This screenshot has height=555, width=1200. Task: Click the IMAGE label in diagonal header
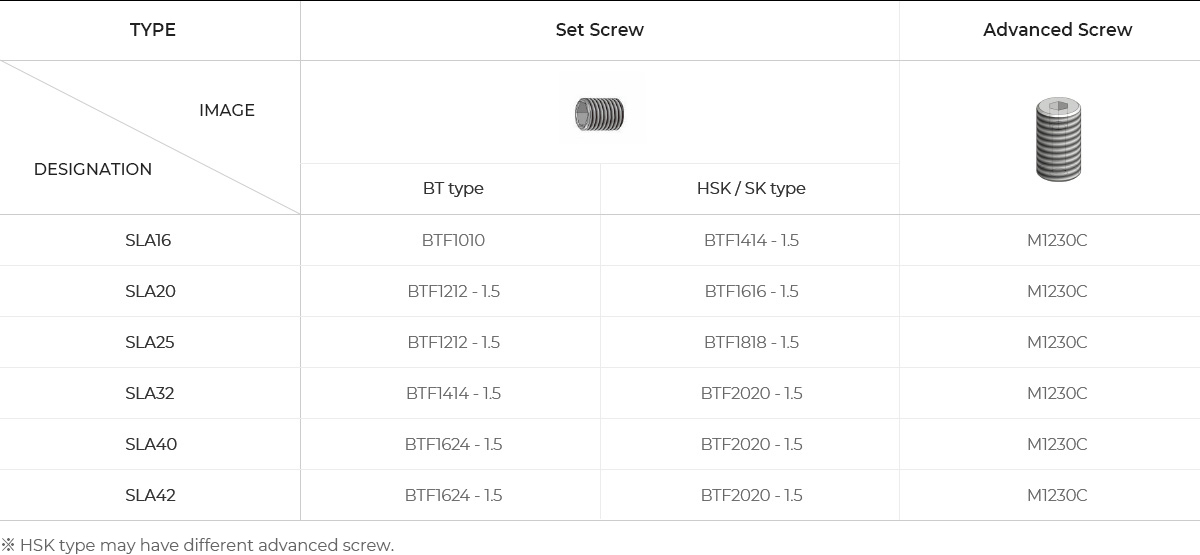[227, 110]
